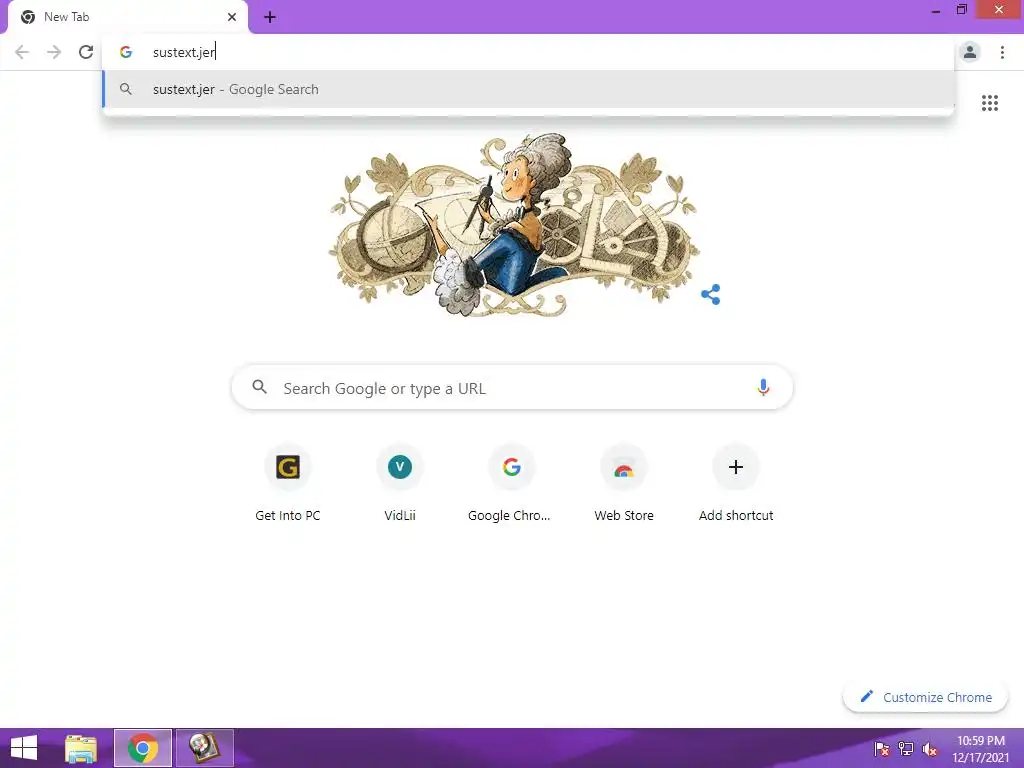Click the Google icon in the address bar
This screenshot has width=1024, height=768.
126,52
